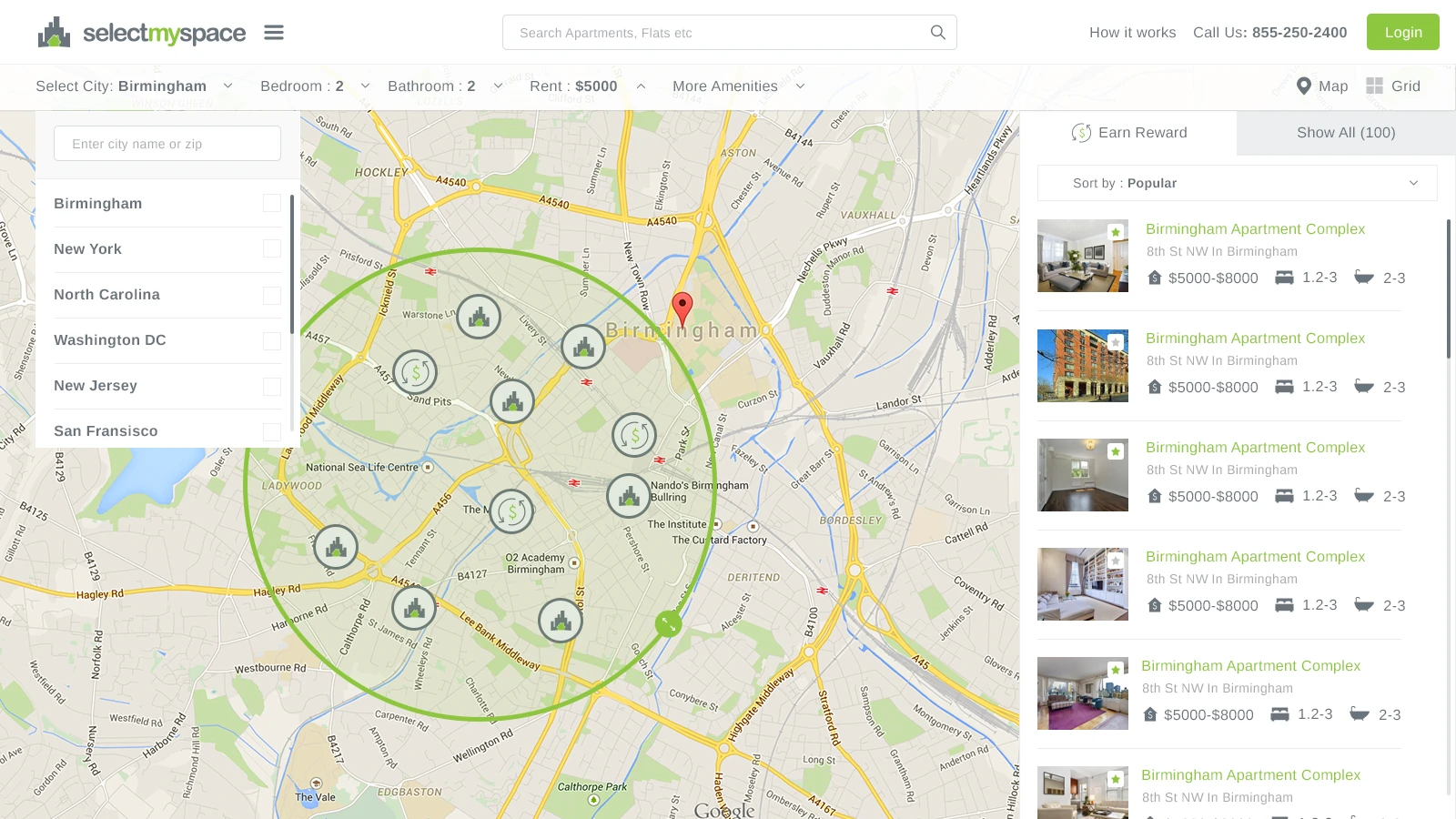Check the San Fransisco checkbox
This screenshot has height=819, width=1456.
click(x=272, y=432)
